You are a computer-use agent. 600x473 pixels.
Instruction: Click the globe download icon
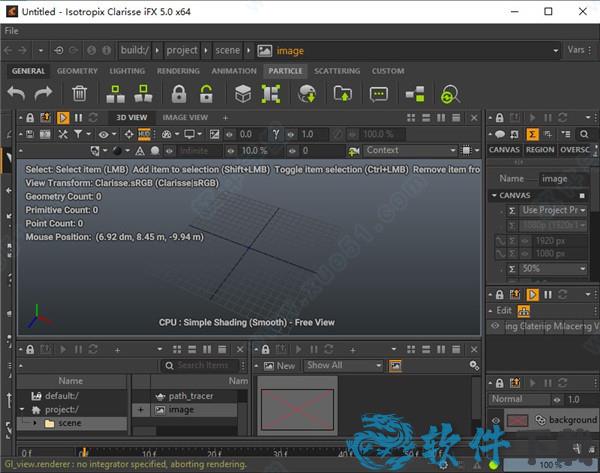(307, 94)
